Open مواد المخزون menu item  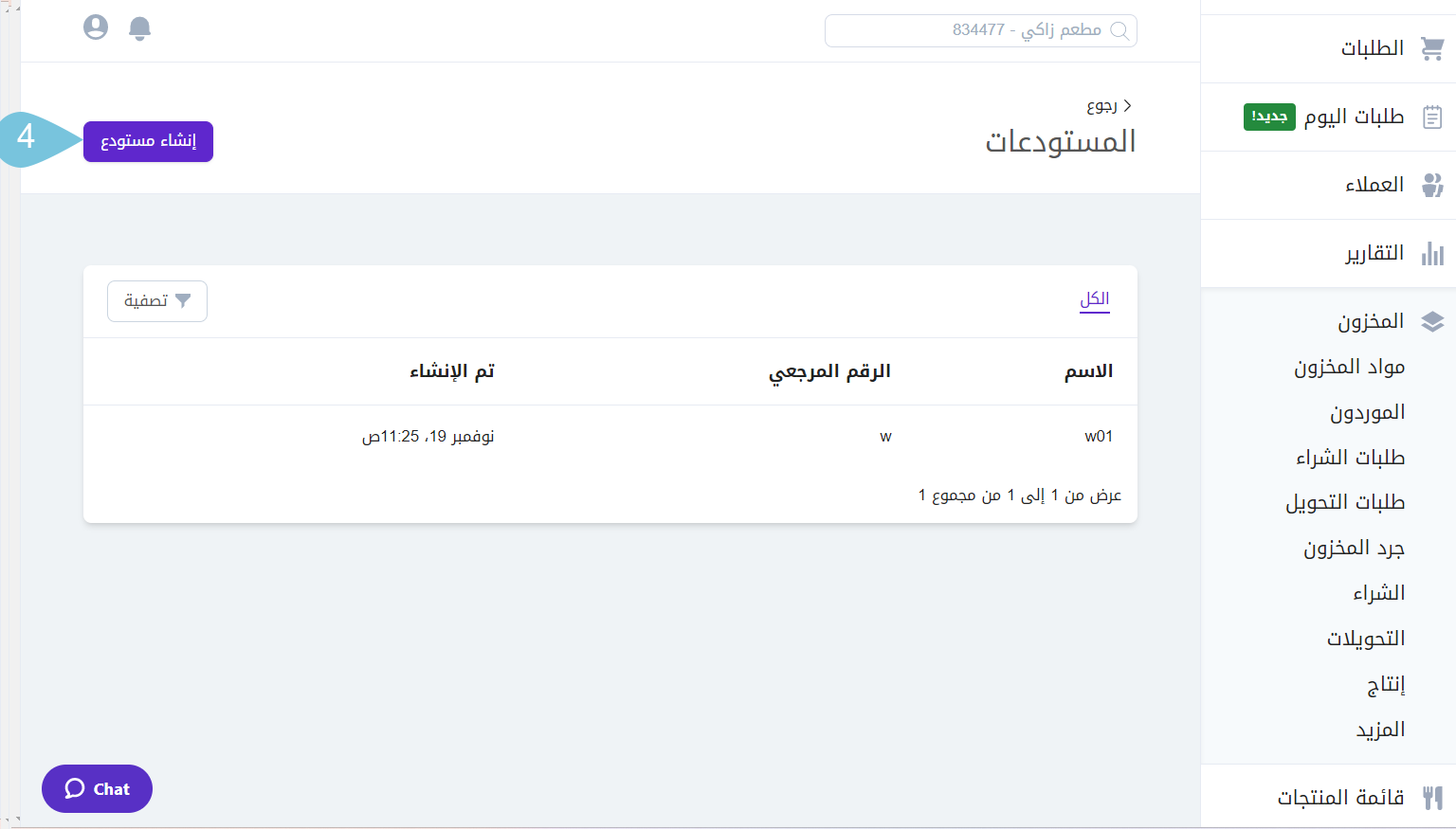click(x=1349, y=367)
